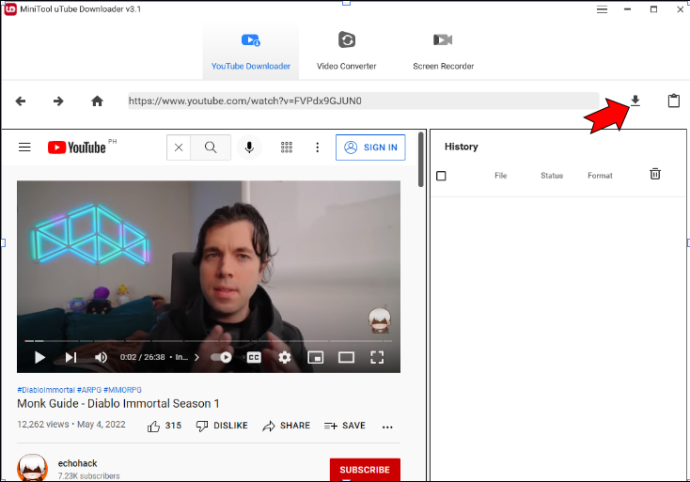
Task: Enter full screen mode
Action: coord(377,357)
